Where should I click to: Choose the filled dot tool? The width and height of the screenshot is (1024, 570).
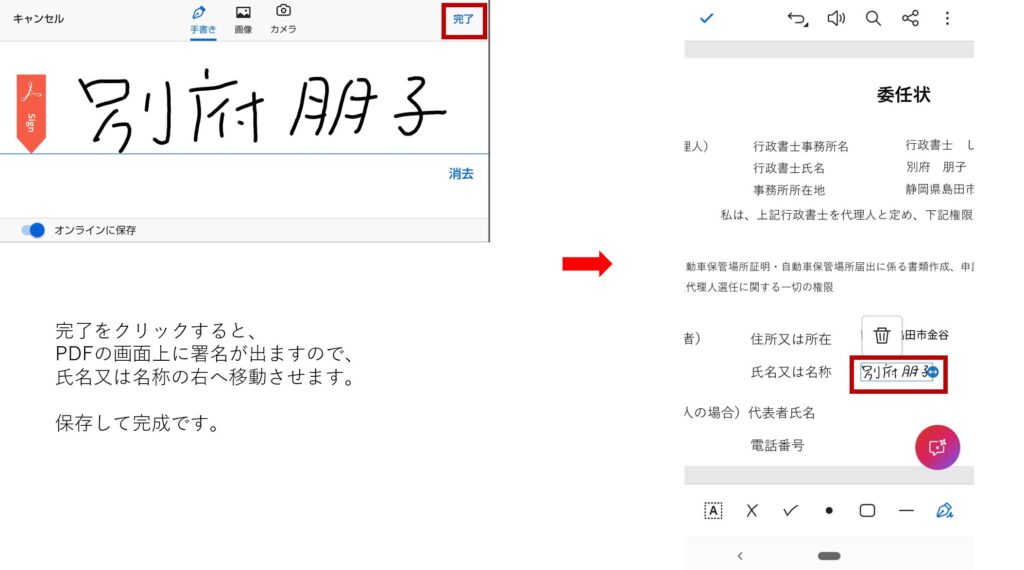pyautogui.click(x=829, y=510)
